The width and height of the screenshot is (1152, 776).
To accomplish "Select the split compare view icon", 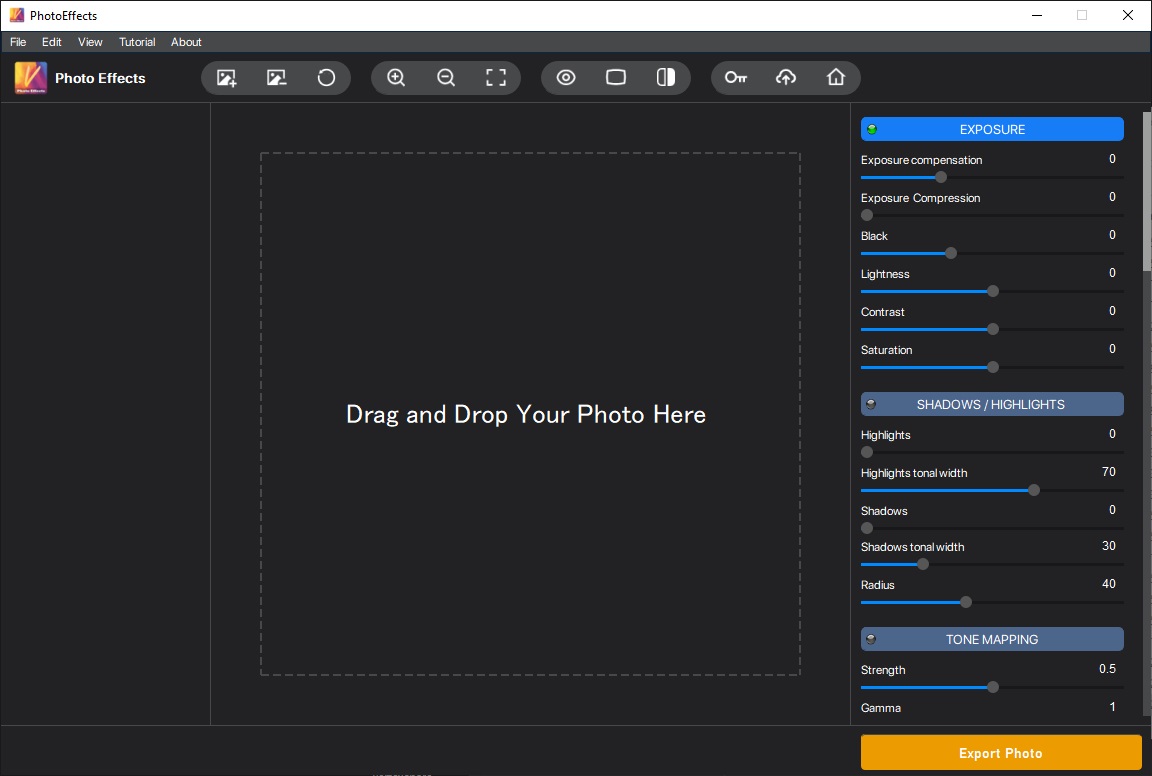I will (x=666, y=77).
